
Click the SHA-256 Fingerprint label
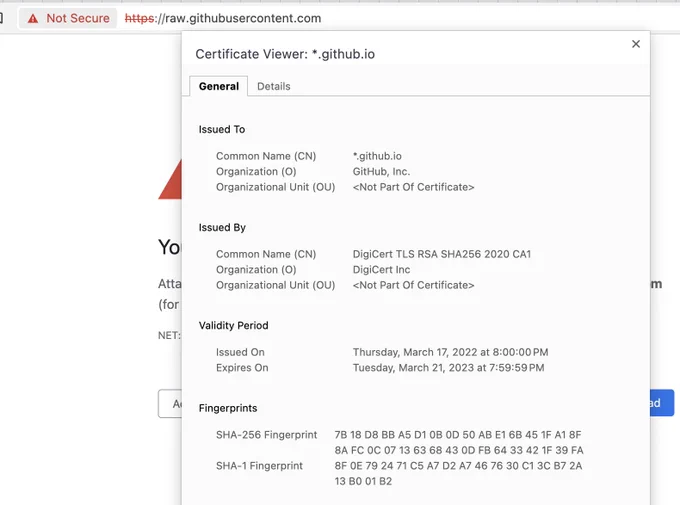(x=266, y=435)
